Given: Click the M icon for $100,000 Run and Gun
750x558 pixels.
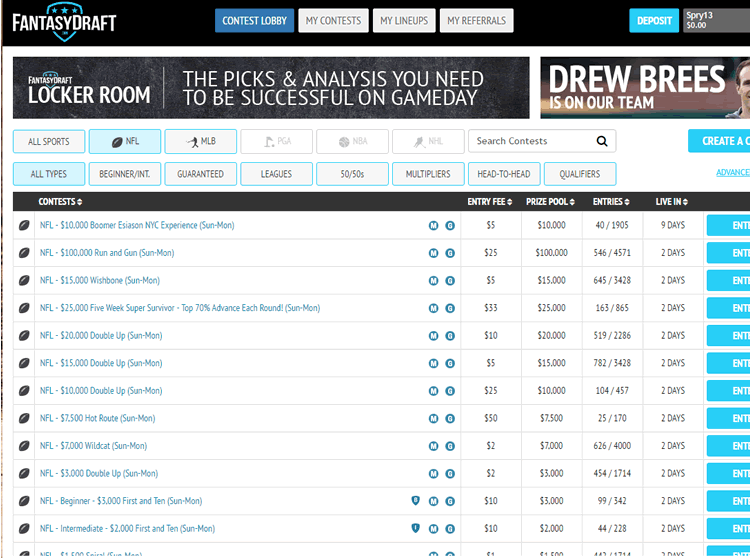Looking at the screenshot, I should [433, 253].
